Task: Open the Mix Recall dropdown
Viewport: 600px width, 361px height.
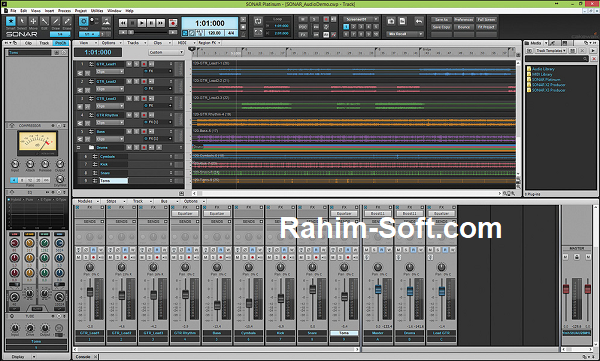Action: 405,34
